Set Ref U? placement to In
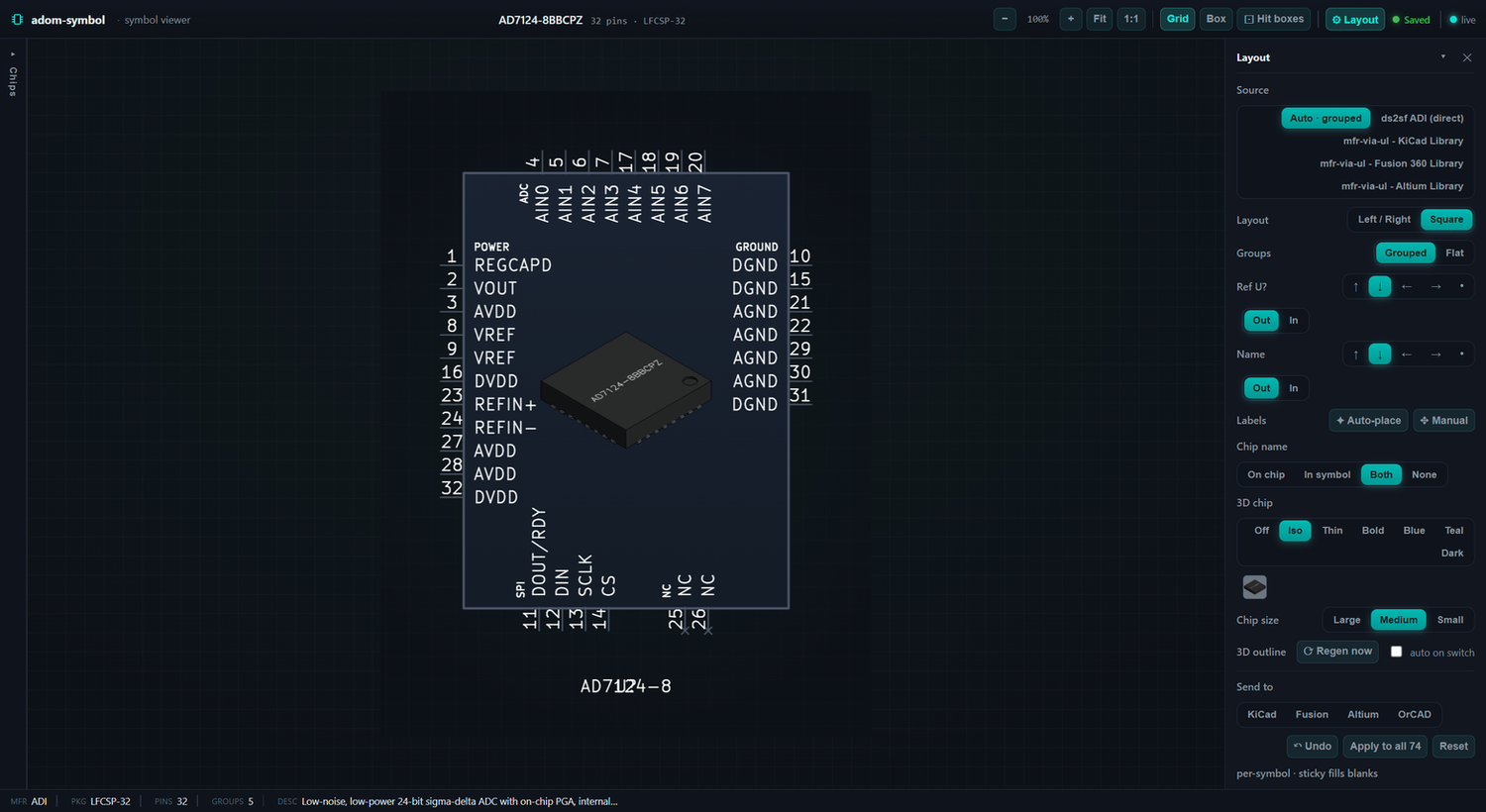The width and height of the screenshot is (1486, 812). [1293, 321]
